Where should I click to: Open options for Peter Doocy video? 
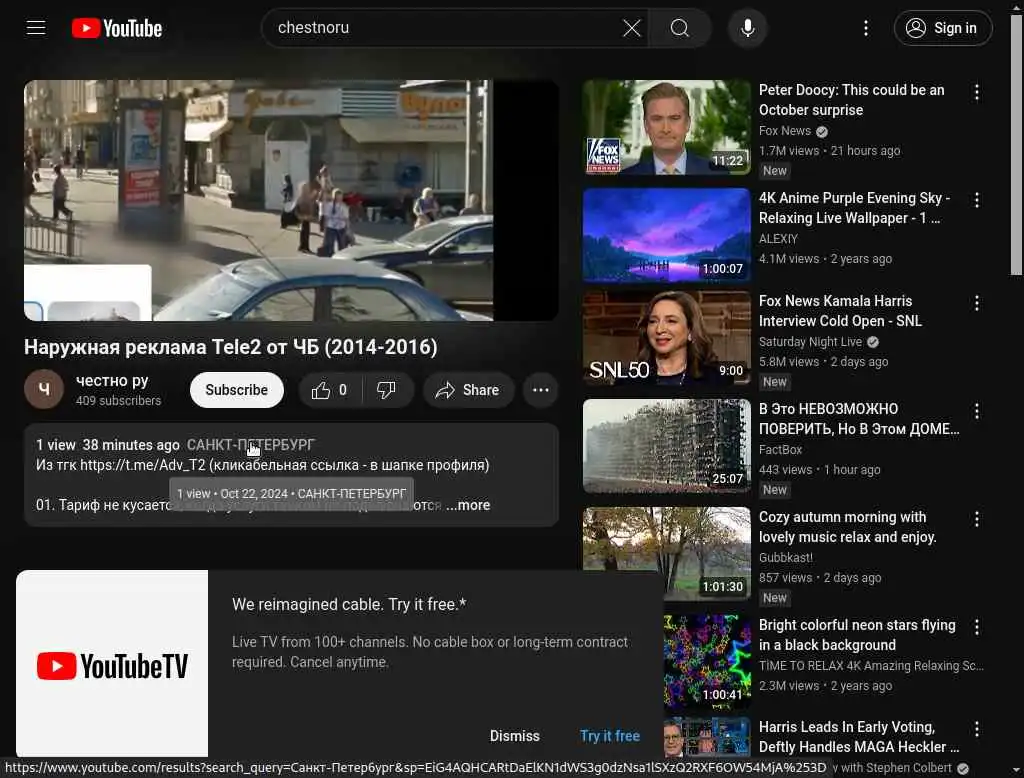click(x=976, y=92)
